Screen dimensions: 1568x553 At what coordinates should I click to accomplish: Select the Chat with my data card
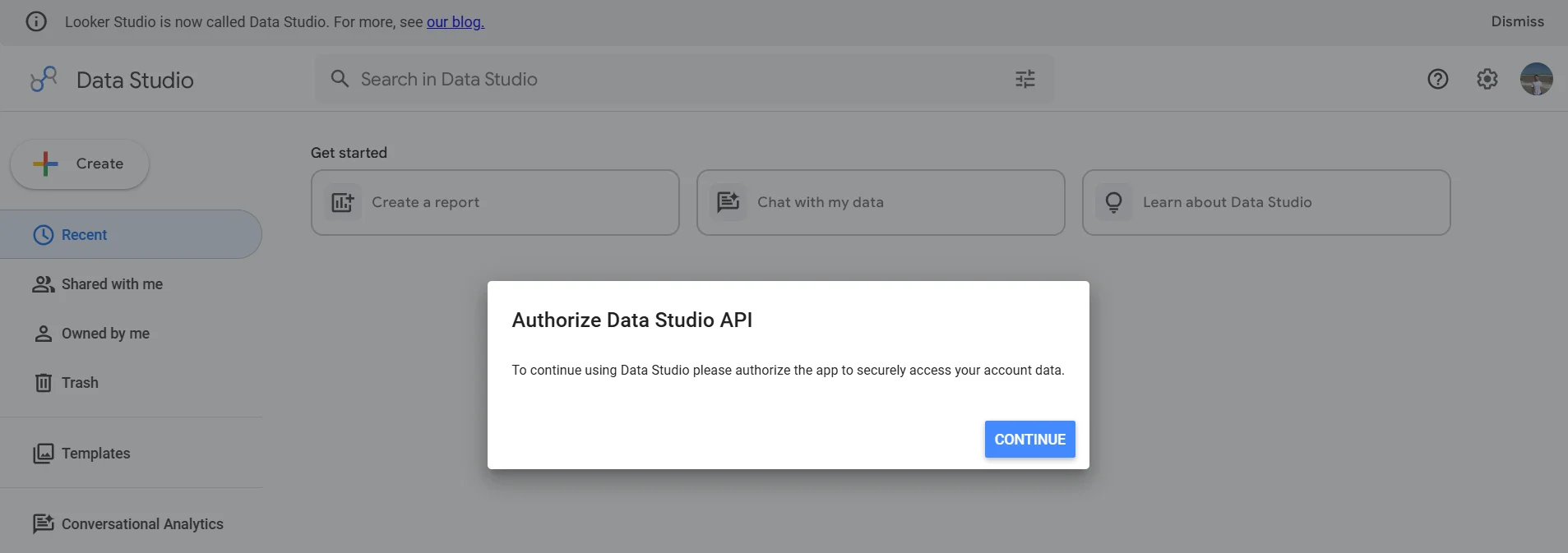881,202
